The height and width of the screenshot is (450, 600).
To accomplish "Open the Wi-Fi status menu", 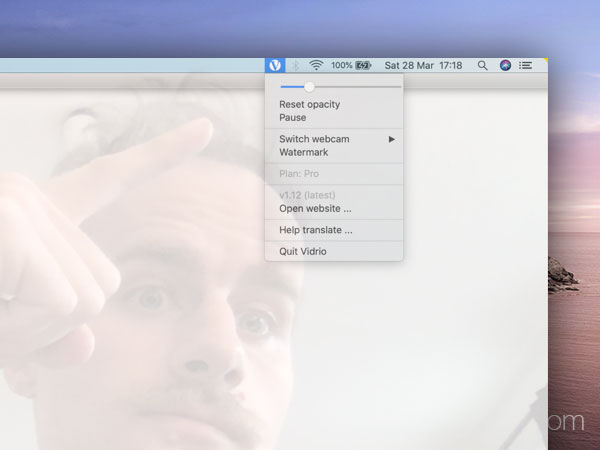I will coord(316,65).
